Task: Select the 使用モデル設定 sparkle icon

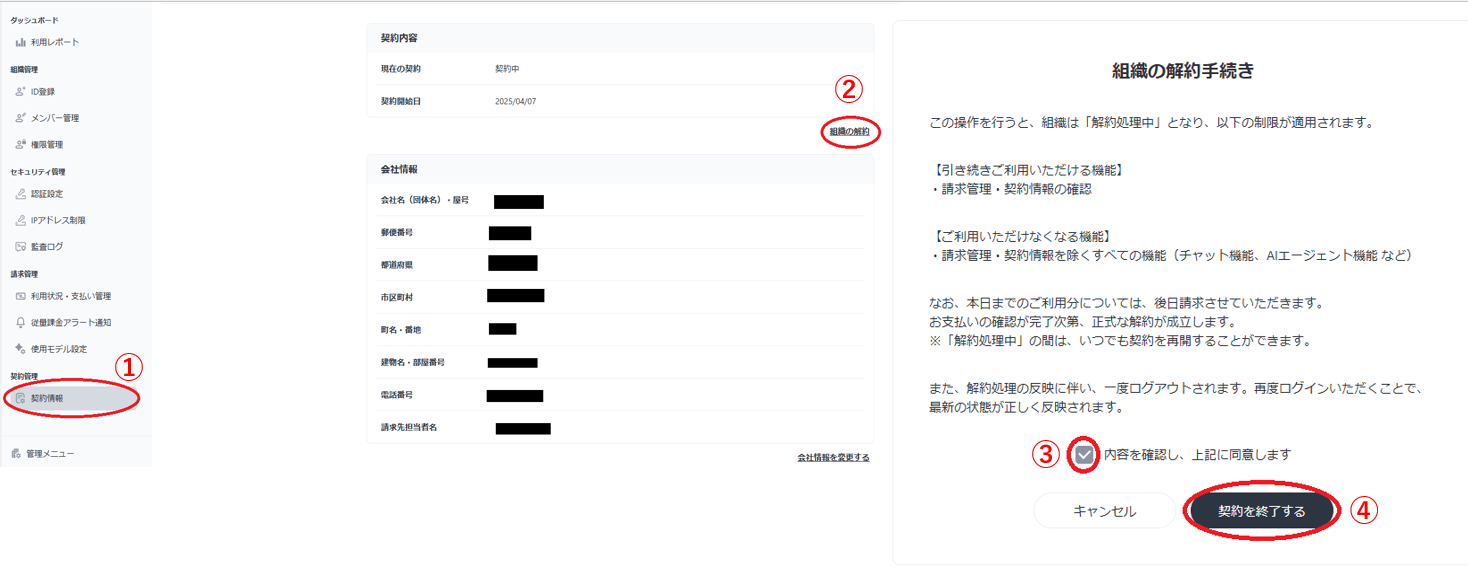Action: pyautogui.click(x=20, y=349)
